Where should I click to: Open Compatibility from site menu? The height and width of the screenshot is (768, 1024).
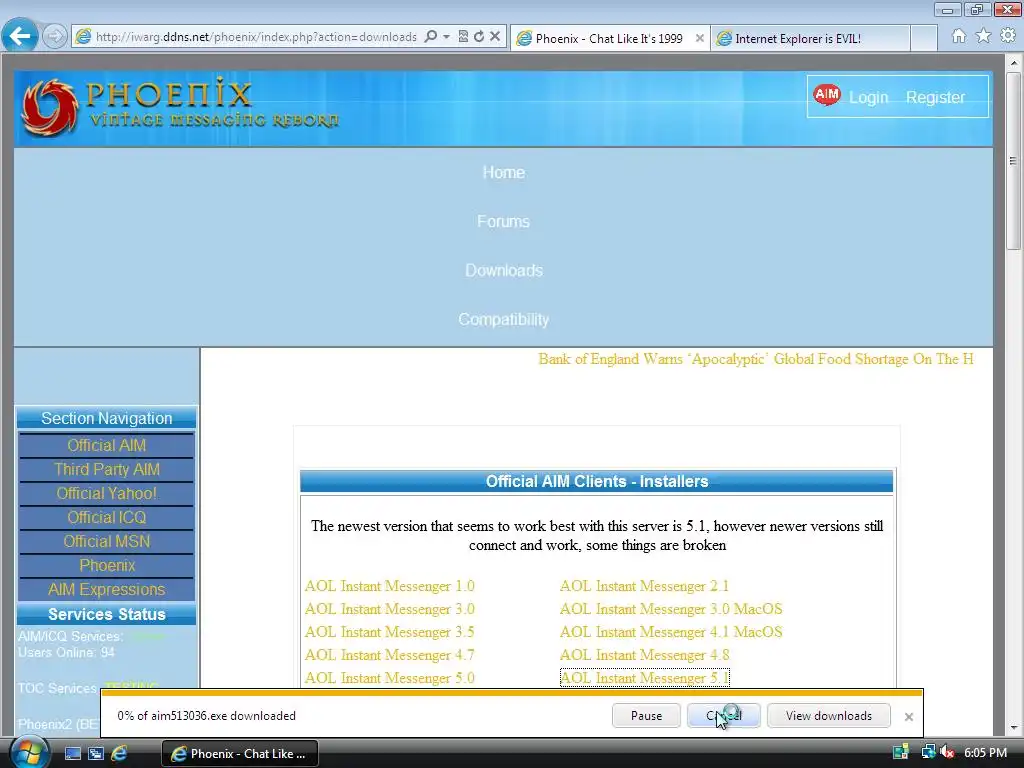504,319
